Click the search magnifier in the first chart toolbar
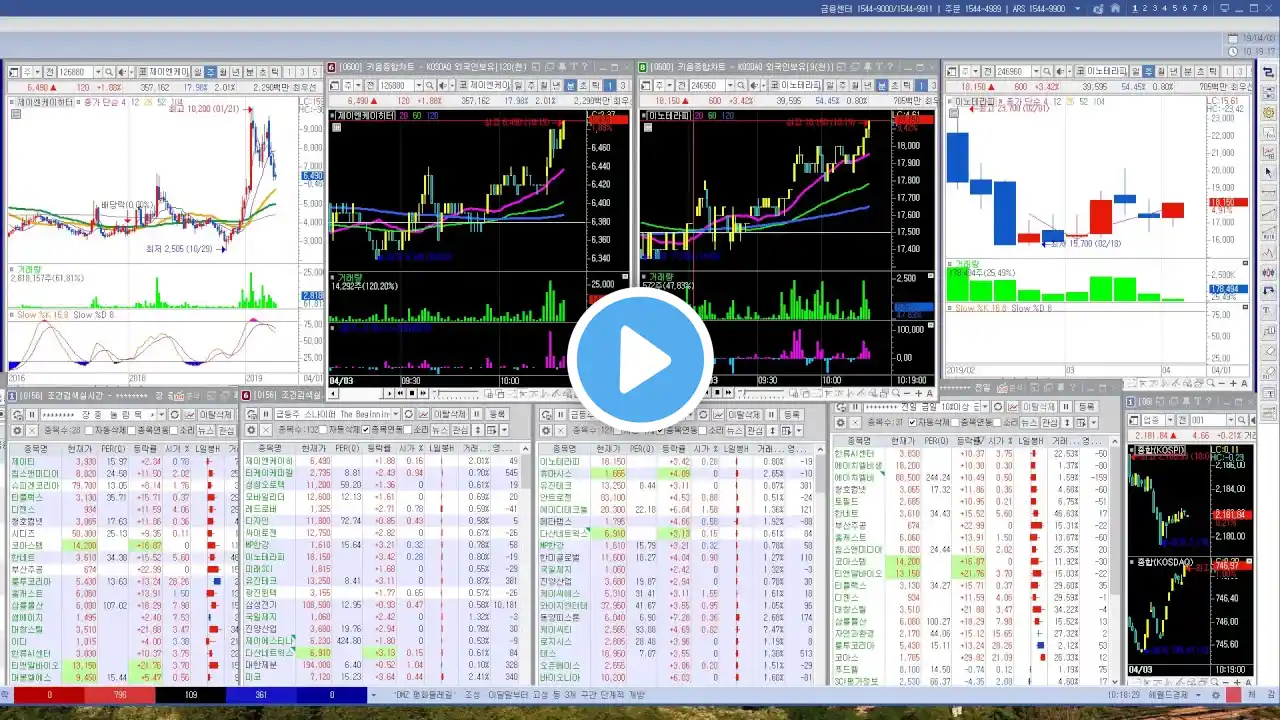Image resolution: width=1280 pixels, height=720 pixels. coord(108,72)
